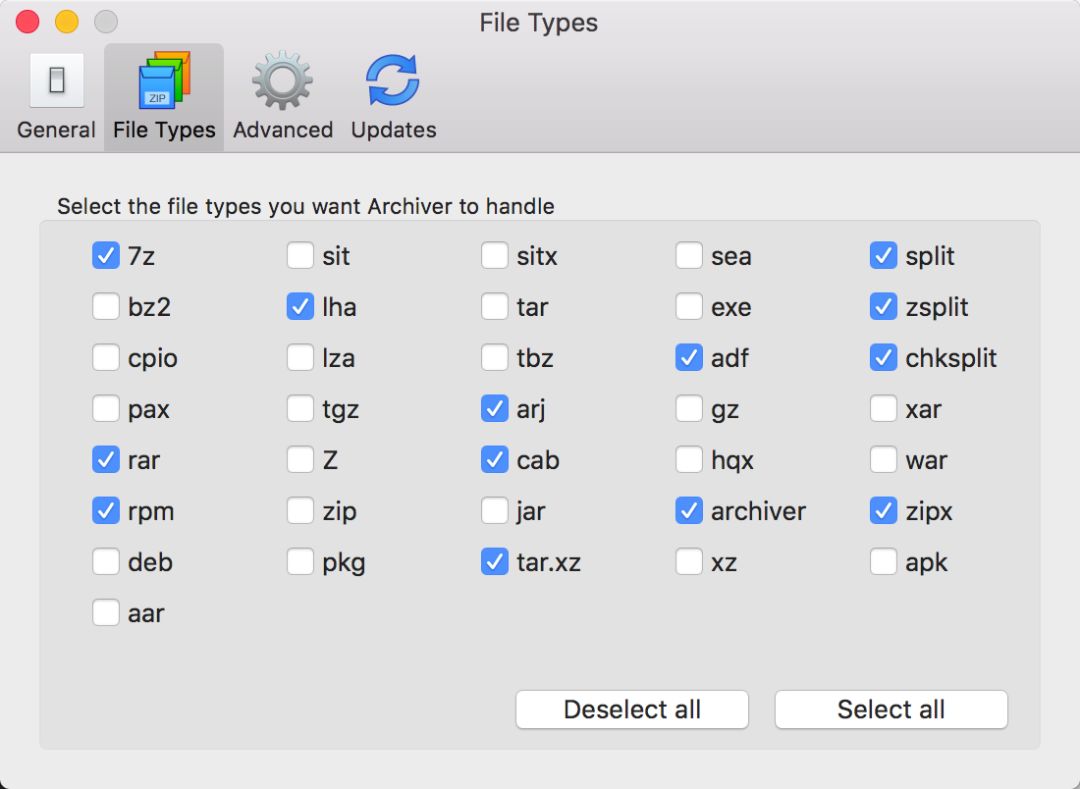The height and width of the screenshot is (789, 1080).
Task: Uncheck the 7z file type
Action: click(x=105, y=255)
